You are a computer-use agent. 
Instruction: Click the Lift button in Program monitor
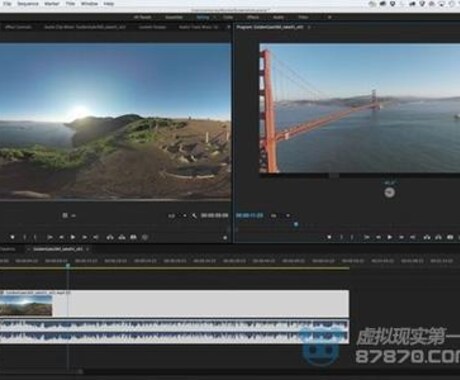point(427,237)
